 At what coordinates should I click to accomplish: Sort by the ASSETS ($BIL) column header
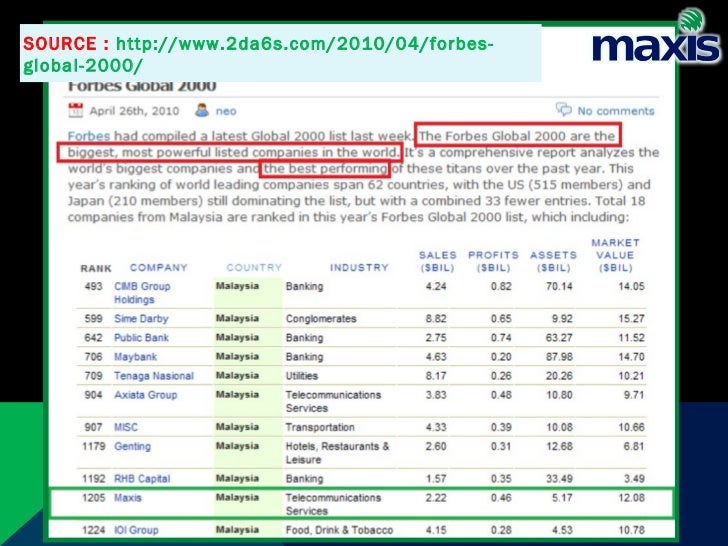point(553,261)
